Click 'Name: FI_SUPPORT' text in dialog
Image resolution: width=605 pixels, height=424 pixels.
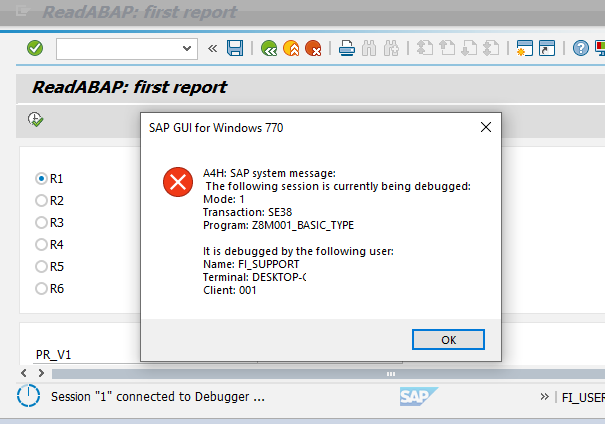(x=251, y=264)
